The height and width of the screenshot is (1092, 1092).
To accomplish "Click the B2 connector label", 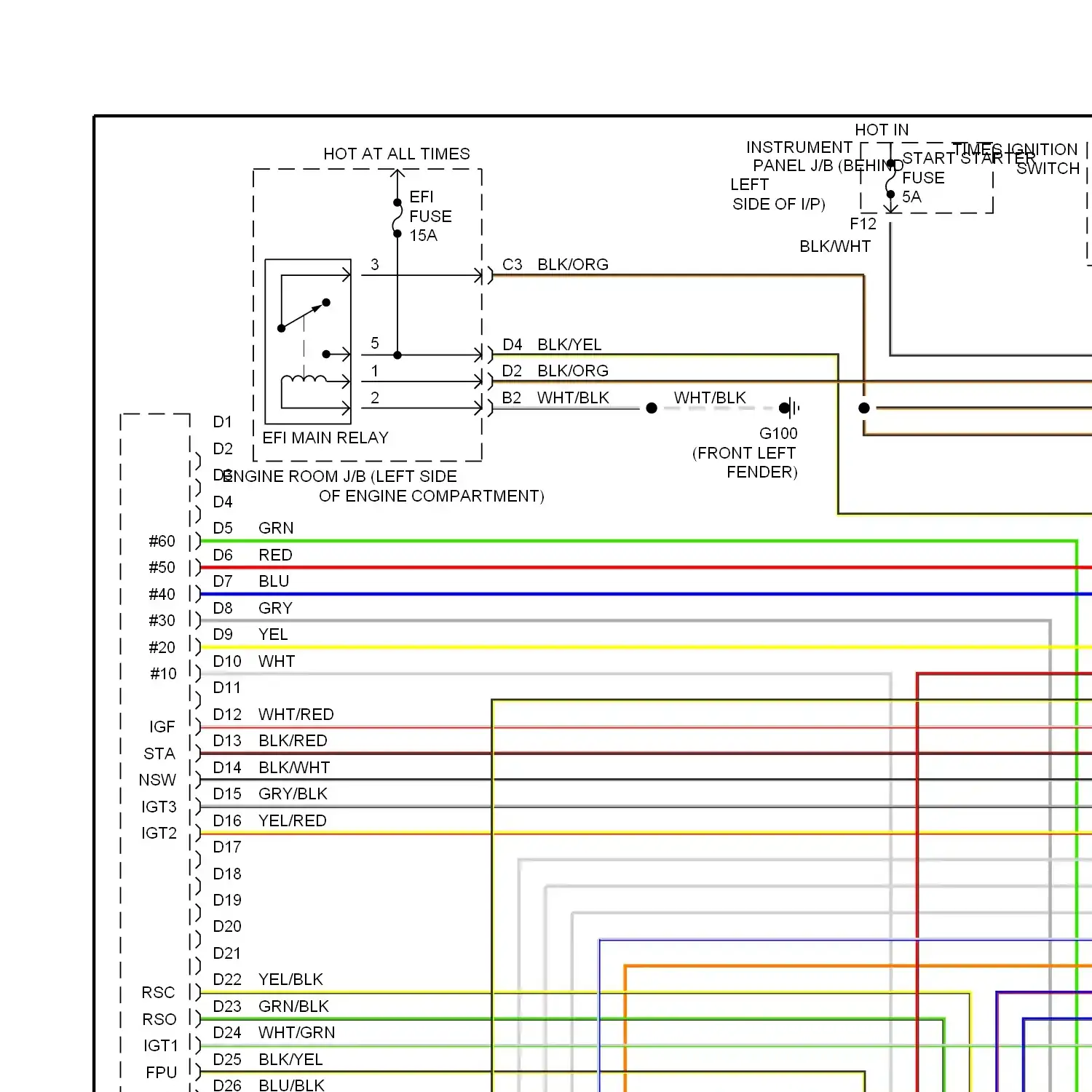I will pos(512,397).
